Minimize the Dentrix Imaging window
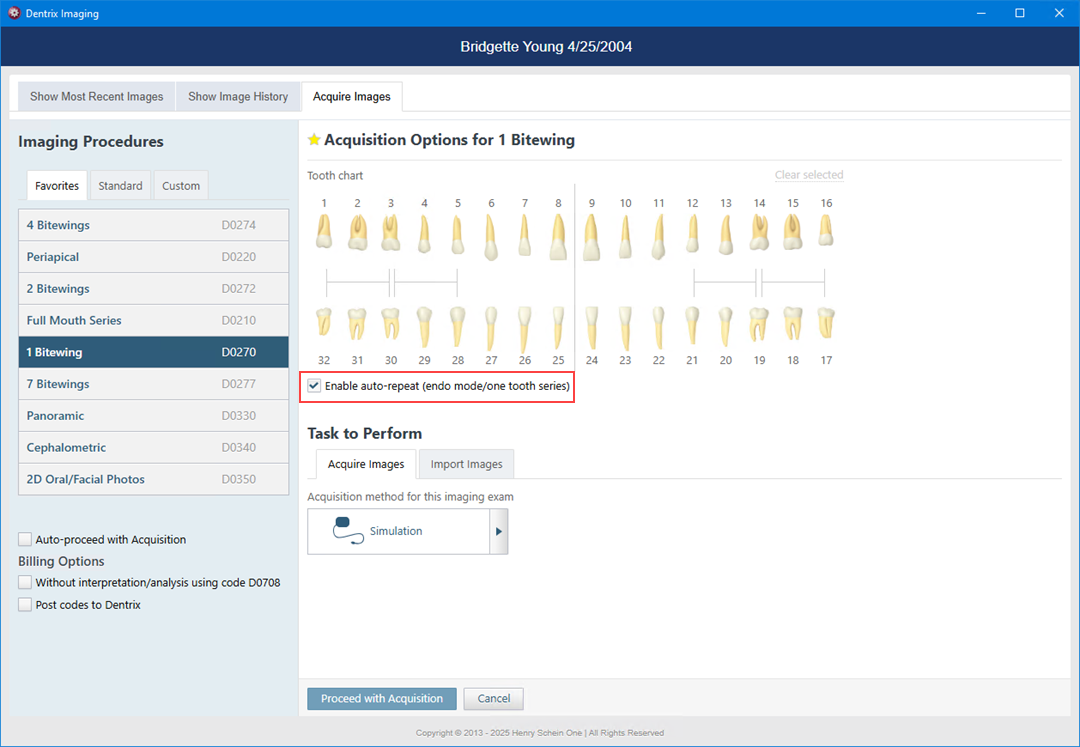1080x747 pixels. point(980,13)
